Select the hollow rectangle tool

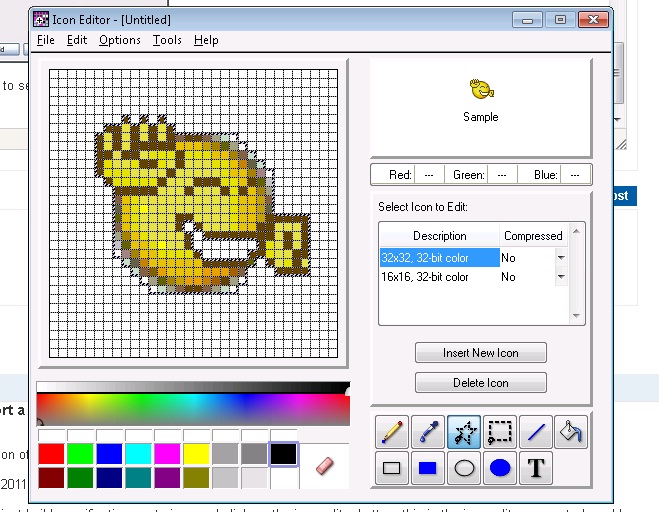point(392,468)
